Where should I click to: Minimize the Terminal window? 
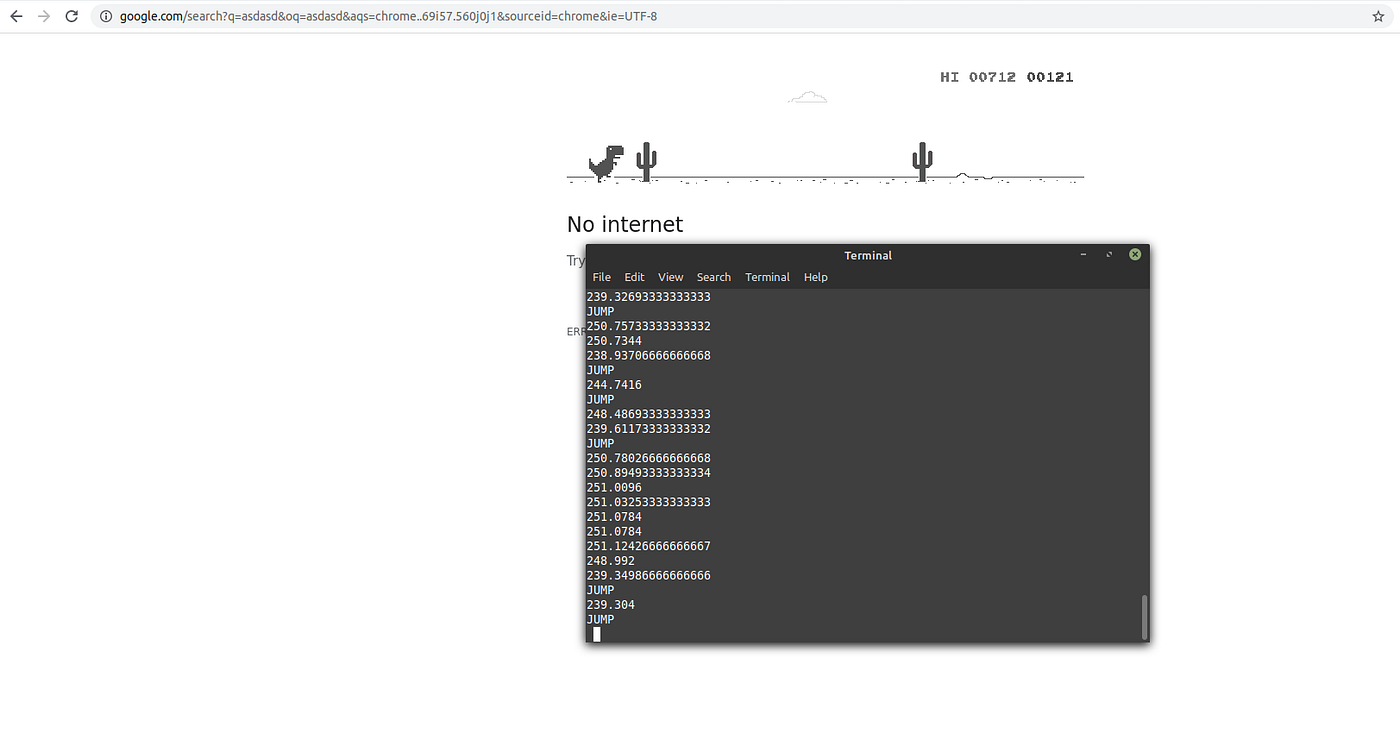click(1083, 255)
